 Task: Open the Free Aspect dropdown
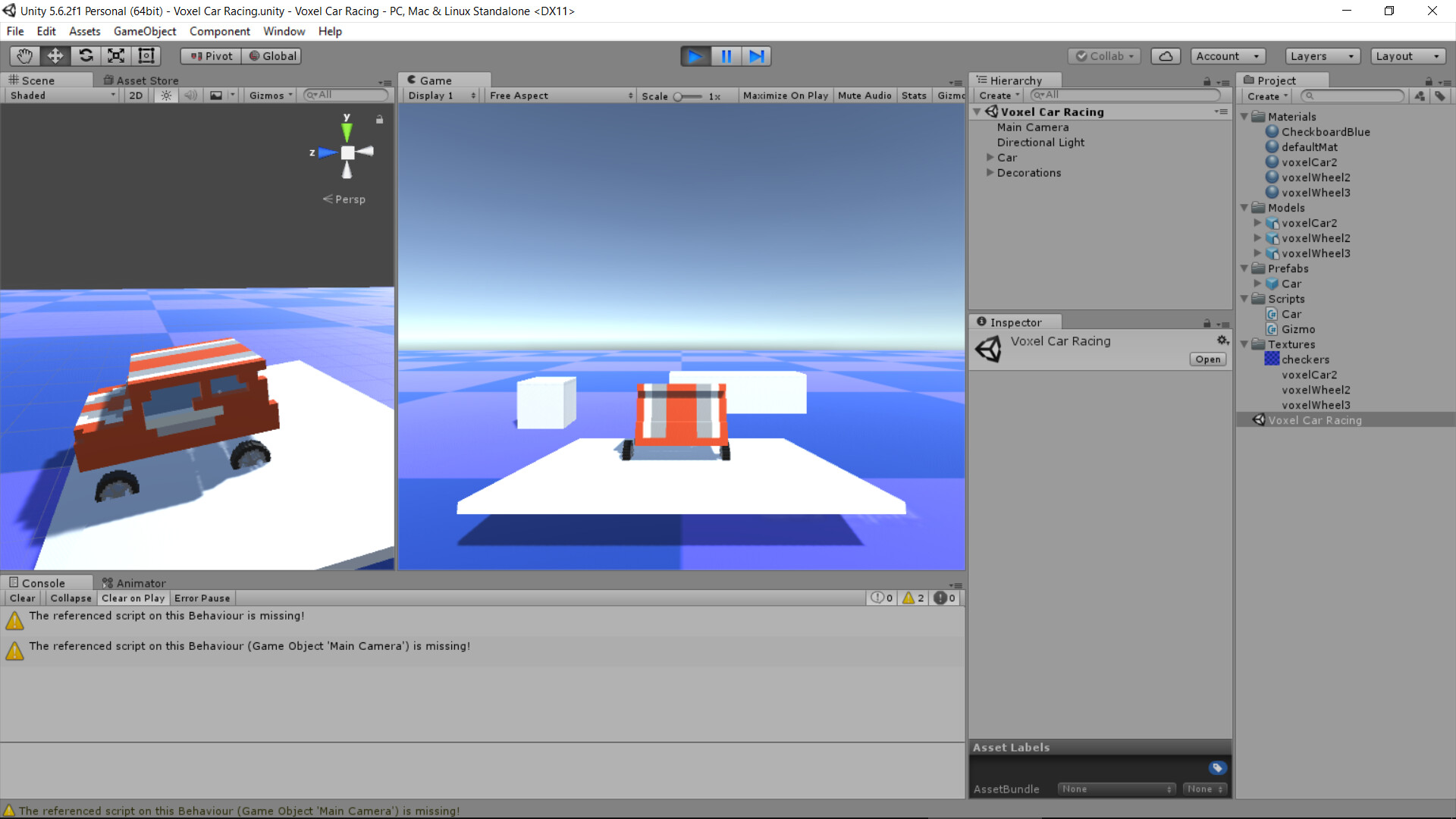point(560,95)
